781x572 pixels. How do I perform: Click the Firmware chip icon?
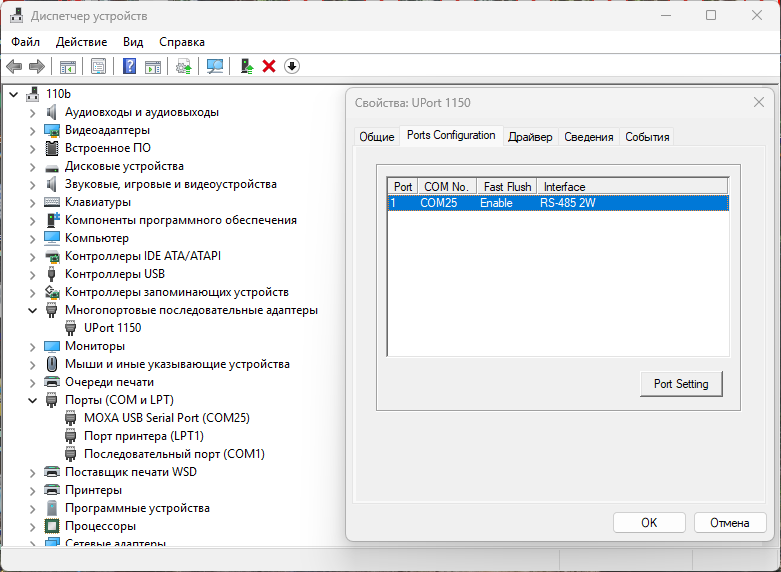[52, 148]
